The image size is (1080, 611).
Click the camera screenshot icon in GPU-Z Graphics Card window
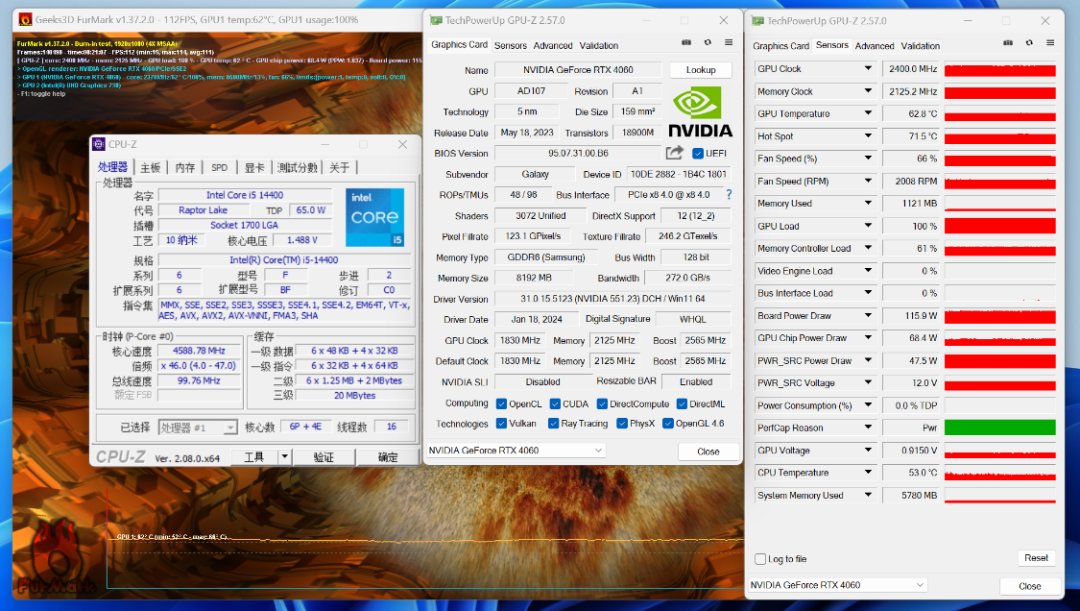(x=686, y=43)
